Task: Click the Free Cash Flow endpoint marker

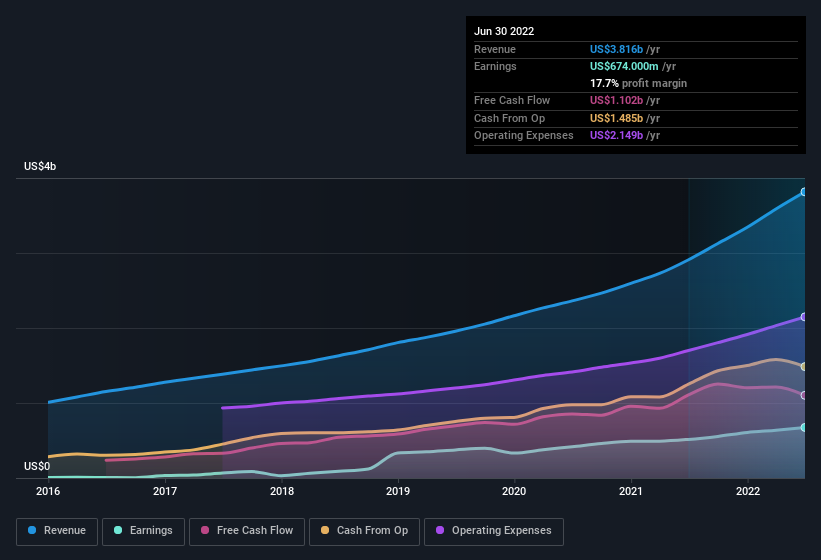Action: [804, 396]
